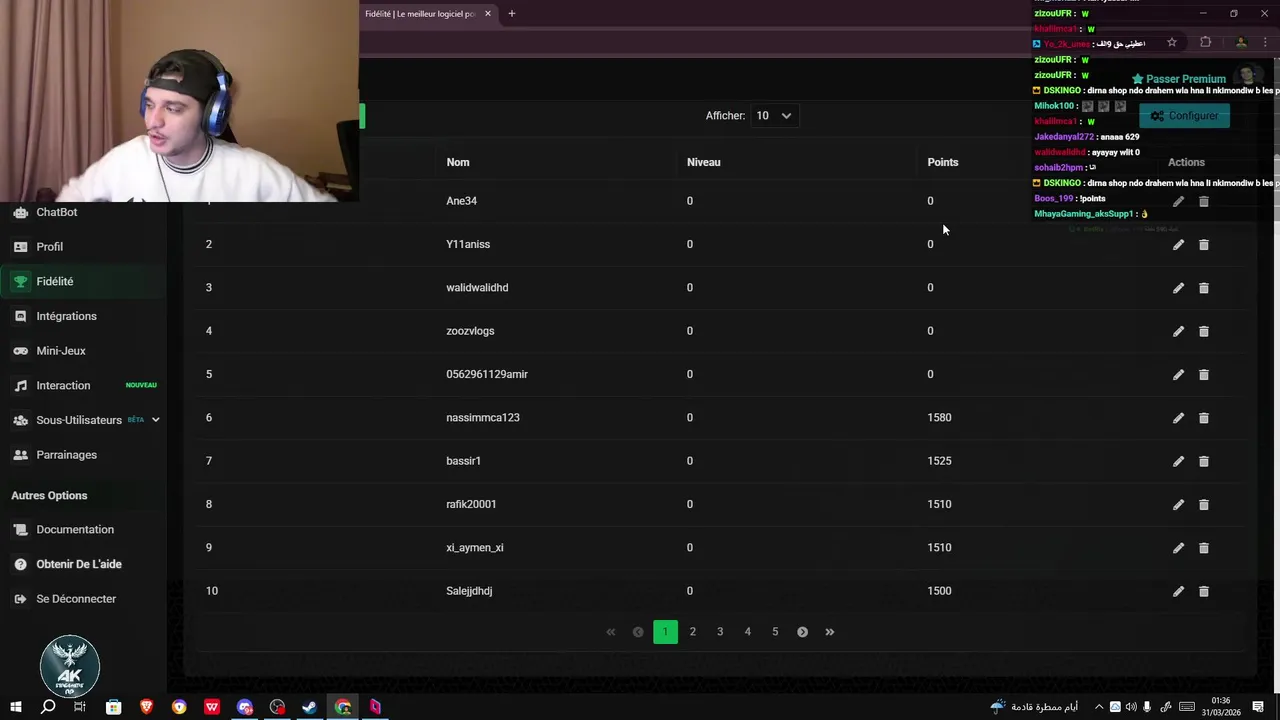Edit the nassimmca123 entry
This screenshot has width=1280, height=720.
[1178, 418]
